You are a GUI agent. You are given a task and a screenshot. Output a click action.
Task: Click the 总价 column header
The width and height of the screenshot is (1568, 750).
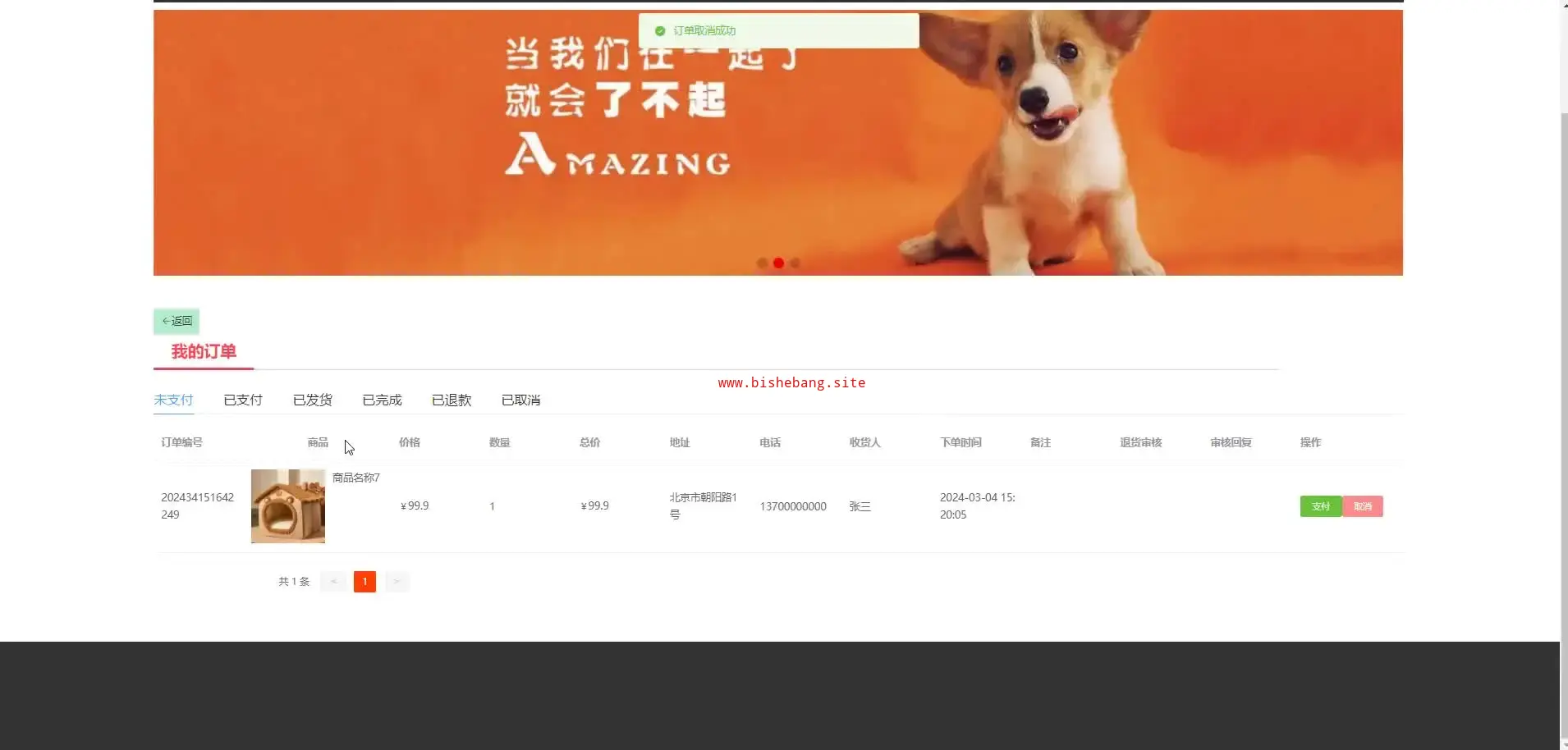click(x=589, y=442)
